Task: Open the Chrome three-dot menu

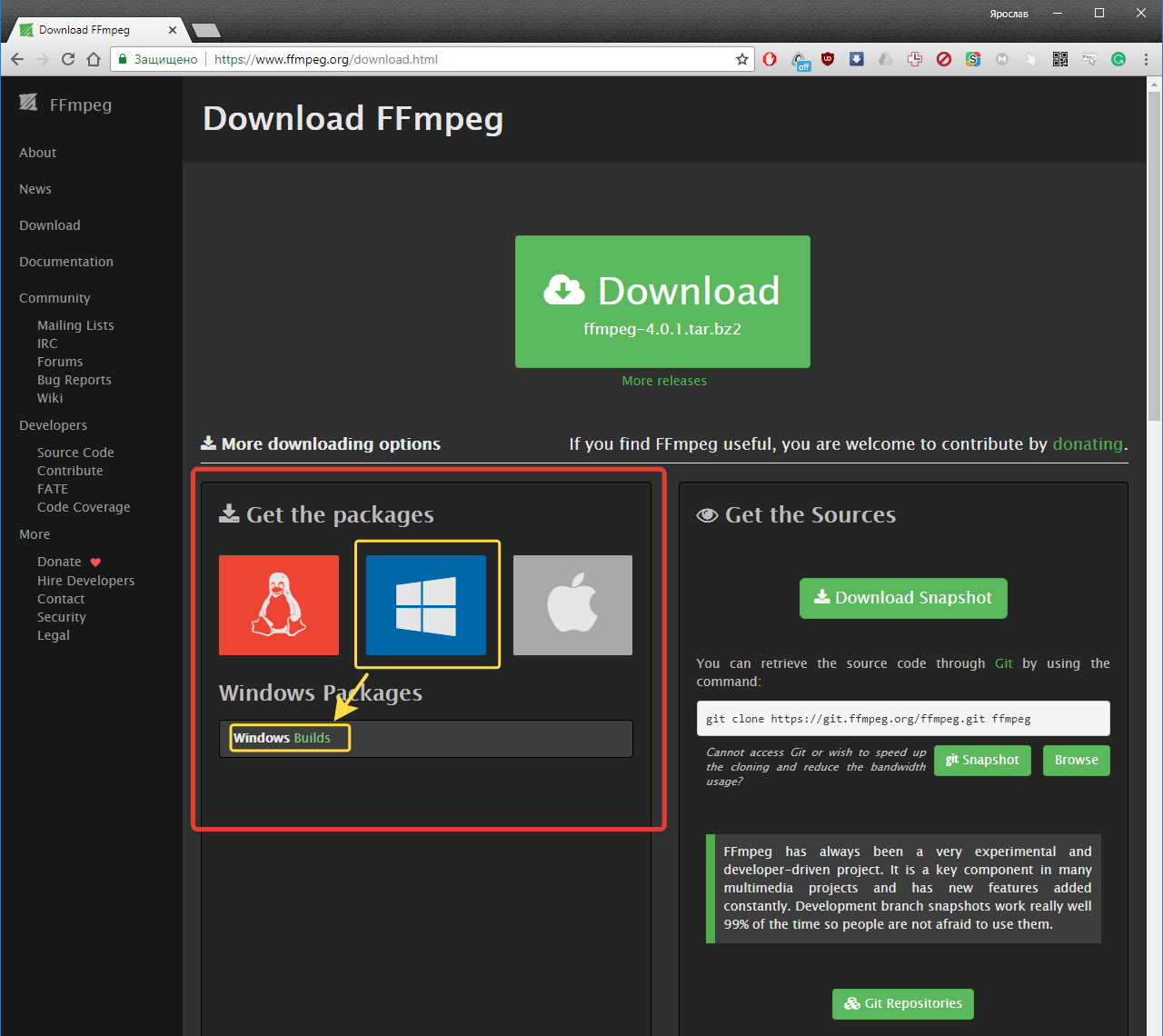Action: [1146, 59]
